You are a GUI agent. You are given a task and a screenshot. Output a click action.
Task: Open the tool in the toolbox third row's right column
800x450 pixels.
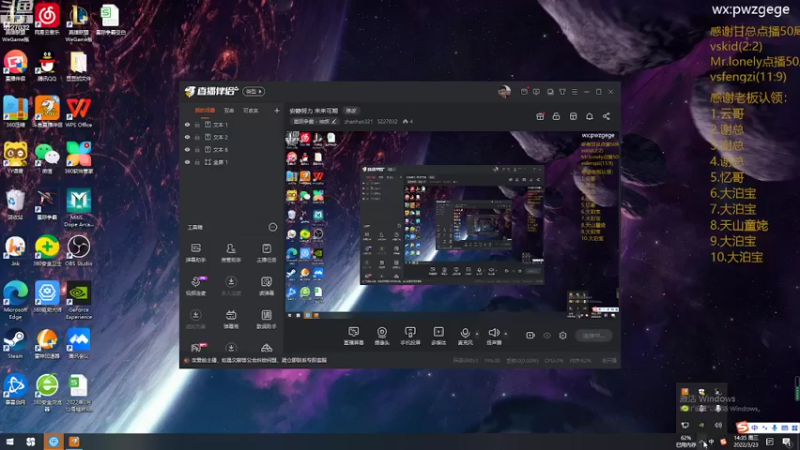[266, 319]
